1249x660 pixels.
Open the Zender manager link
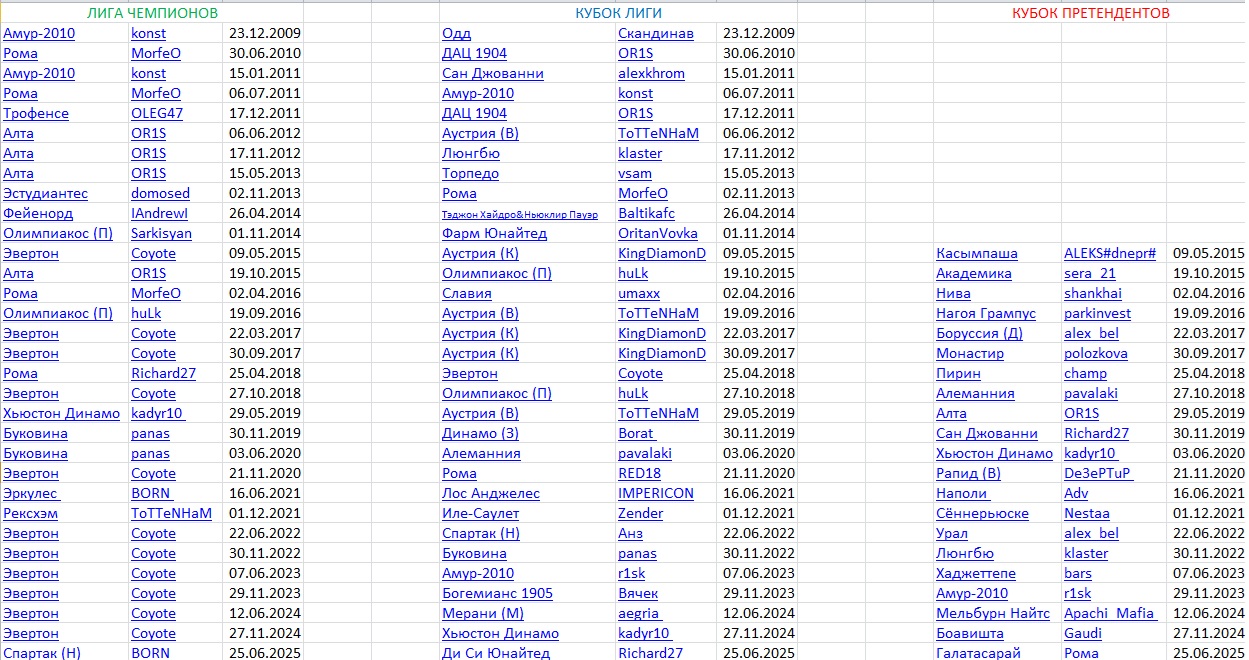coord(640,513)
